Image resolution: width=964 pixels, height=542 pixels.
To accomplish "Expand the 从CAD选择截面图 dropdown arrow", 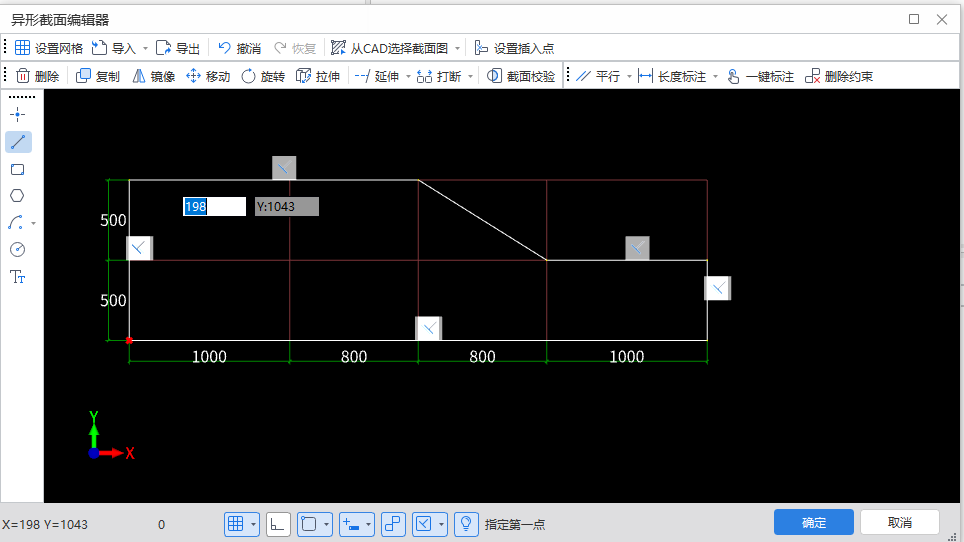I will tap(457, 48).
